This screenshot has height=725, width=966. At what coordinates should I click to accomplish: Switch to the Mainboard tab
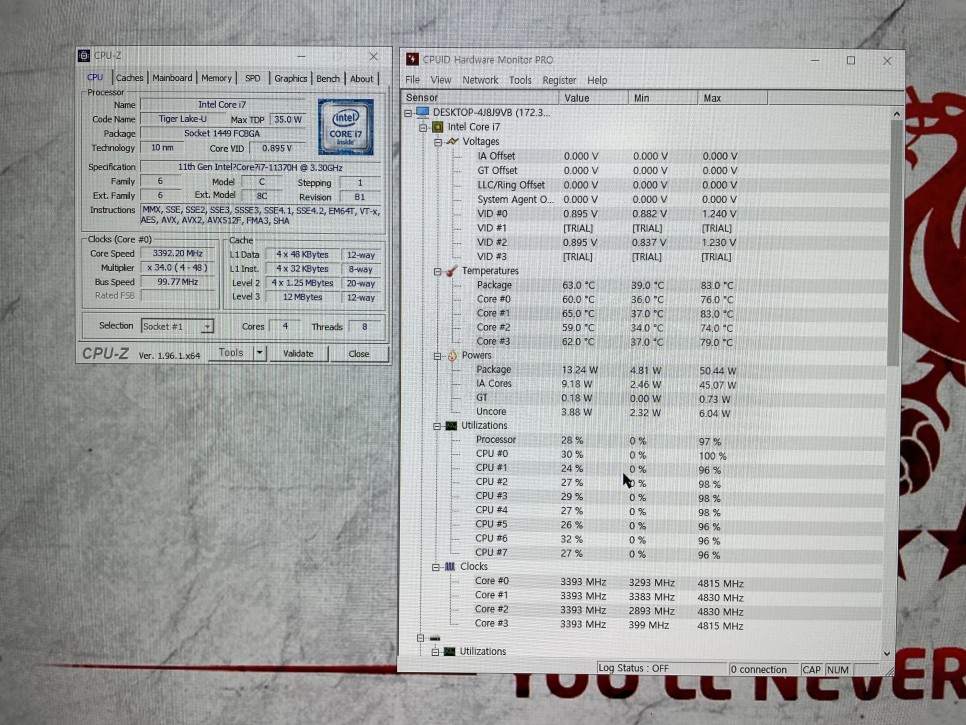pos(172,78)
